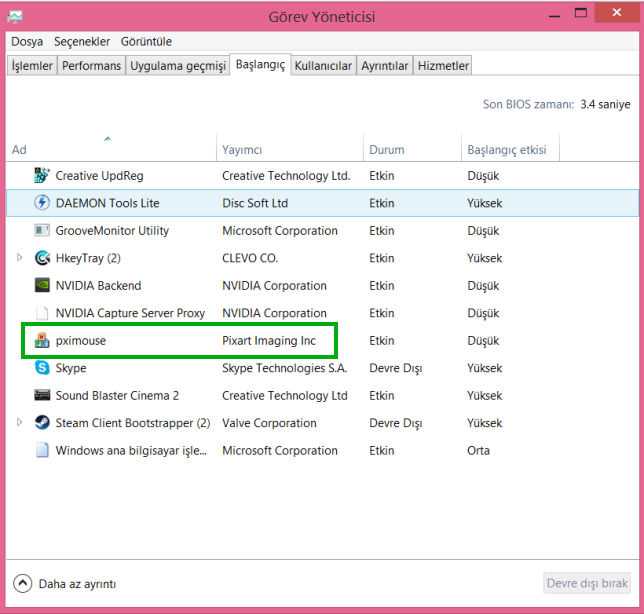Collapse details with Daha az ayrıntı arrow
The width and height of the screenshot is (644, 614).
click(x=23, y=583)
